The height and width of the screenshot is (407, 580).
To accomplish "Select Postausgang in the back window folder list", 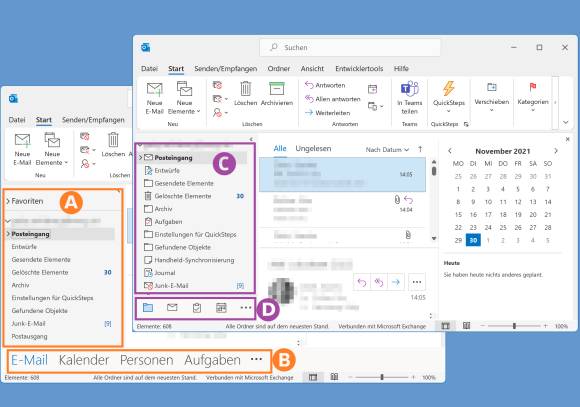I will [29, 336].
